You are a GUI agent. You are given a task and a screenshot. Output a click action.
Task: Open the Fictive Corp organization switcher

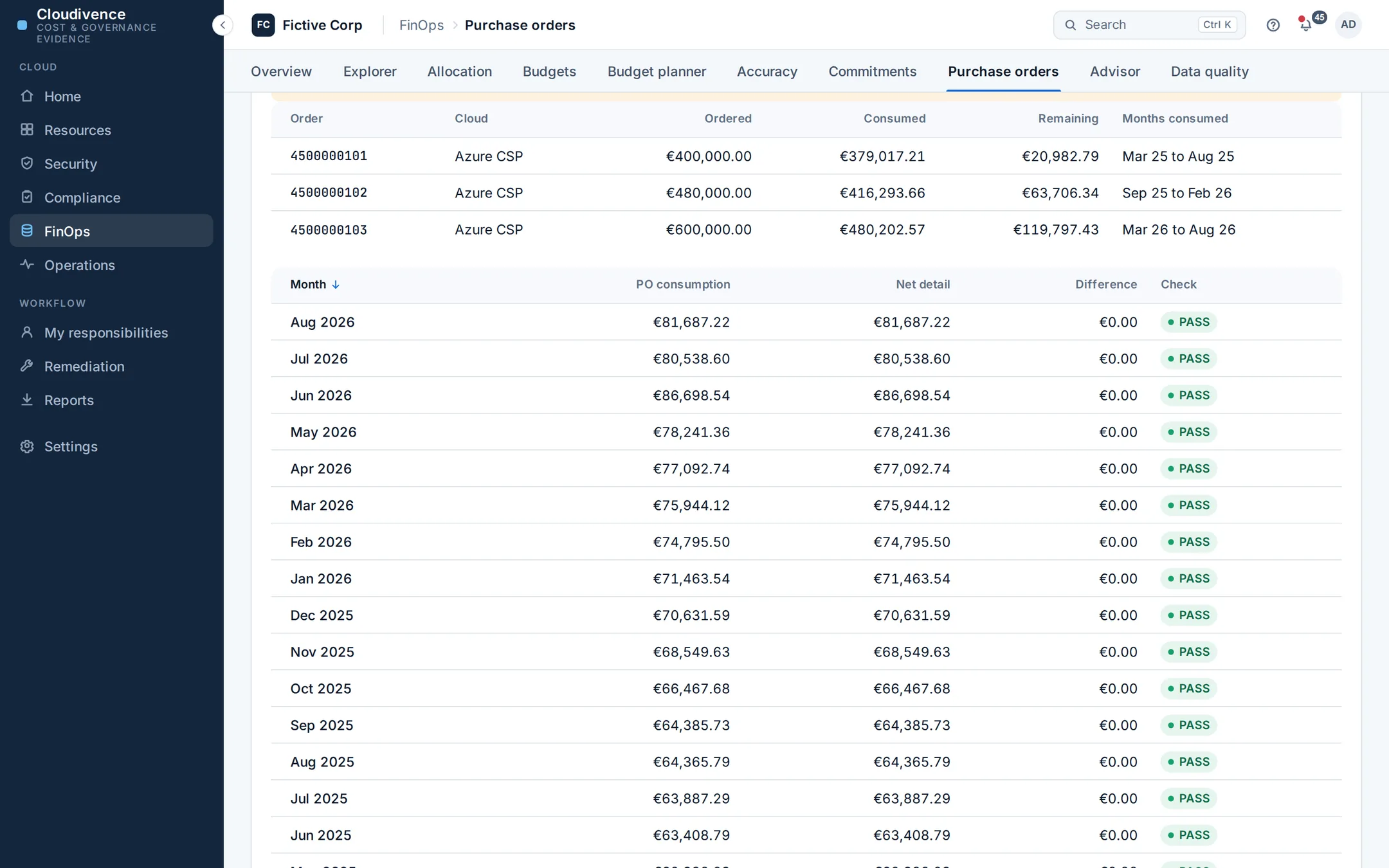pos(307,25)
